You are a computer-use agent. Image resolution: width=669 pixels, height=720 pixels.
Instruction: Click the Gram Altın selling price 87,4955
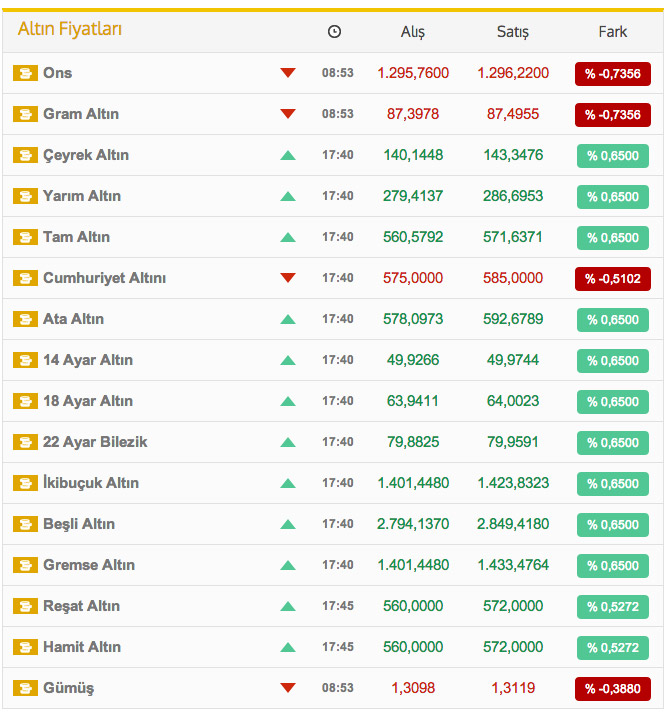pyautogui.click(x=513, y=114)
